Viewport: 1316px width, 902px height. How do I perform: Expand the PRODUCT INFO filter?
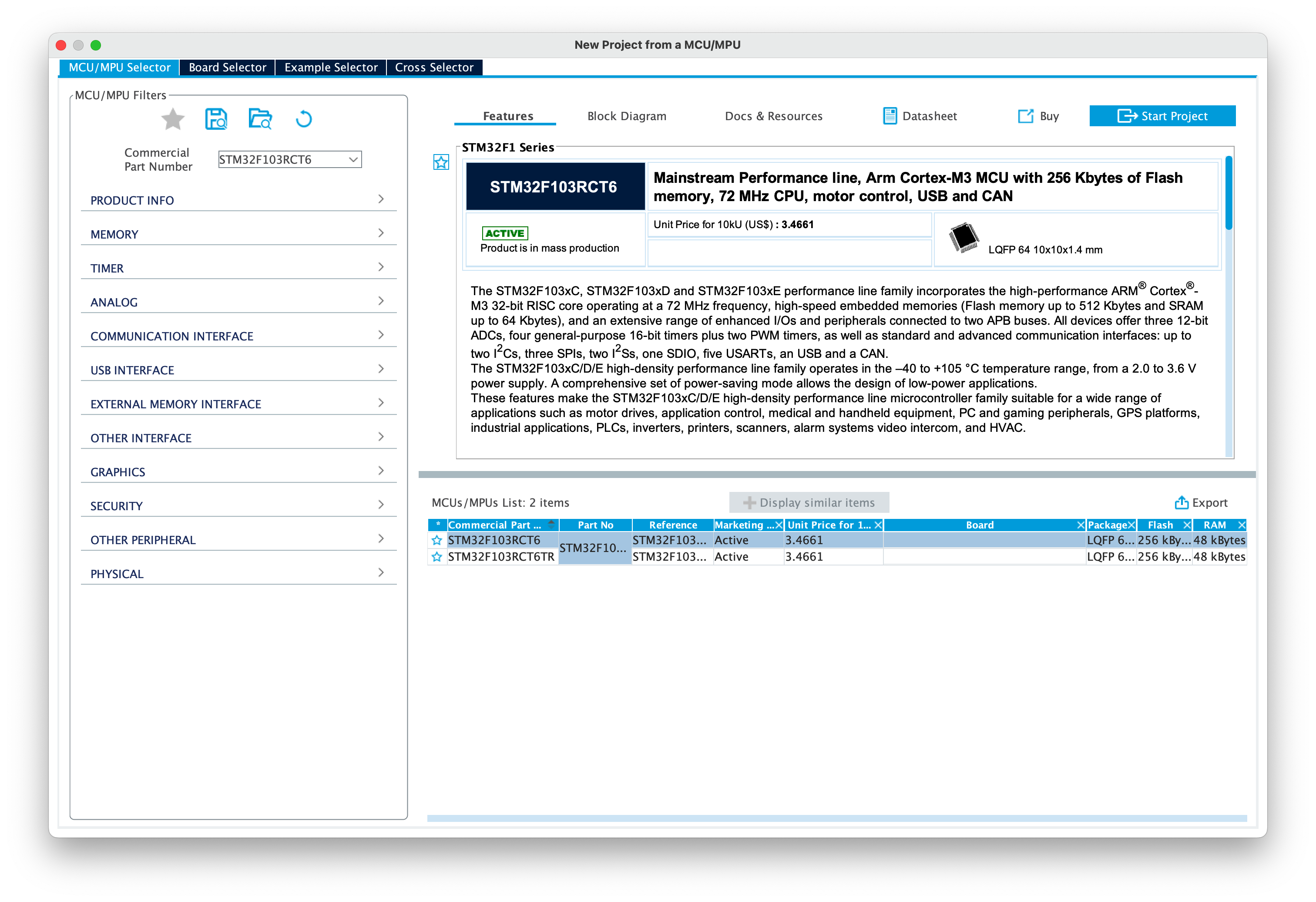(x=238, y=200)
